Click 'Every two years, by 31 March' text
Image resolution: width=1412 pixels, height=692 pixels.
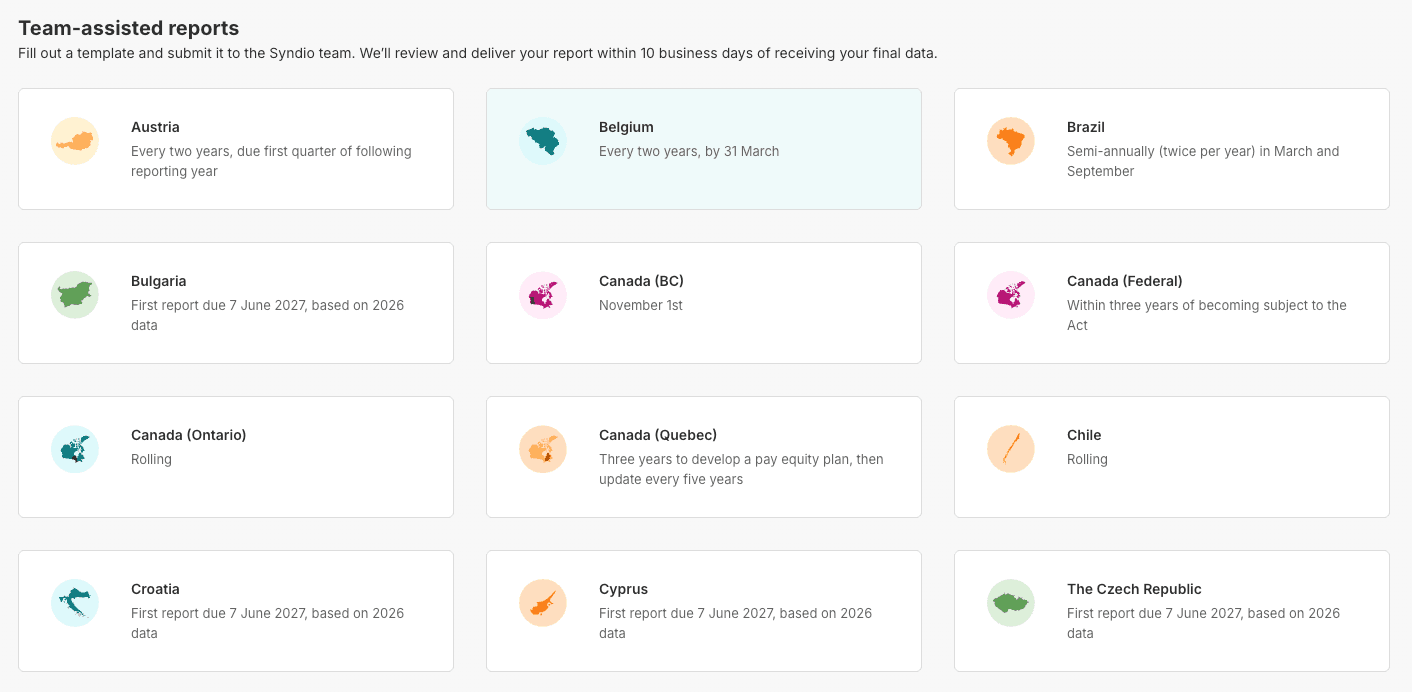689,151
